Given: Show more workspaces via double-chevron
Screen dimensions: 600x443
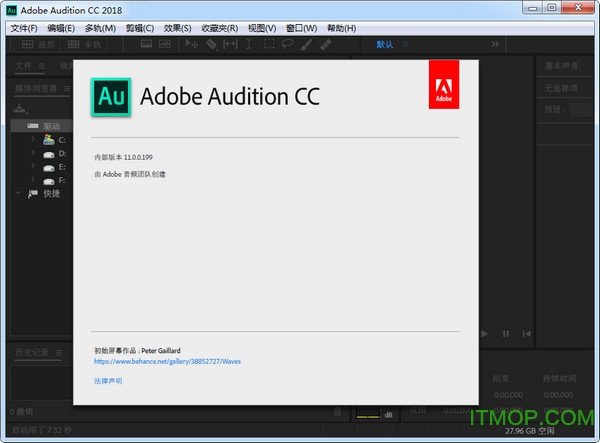Looking at the screenshot, I should click(x=495, y=44).
